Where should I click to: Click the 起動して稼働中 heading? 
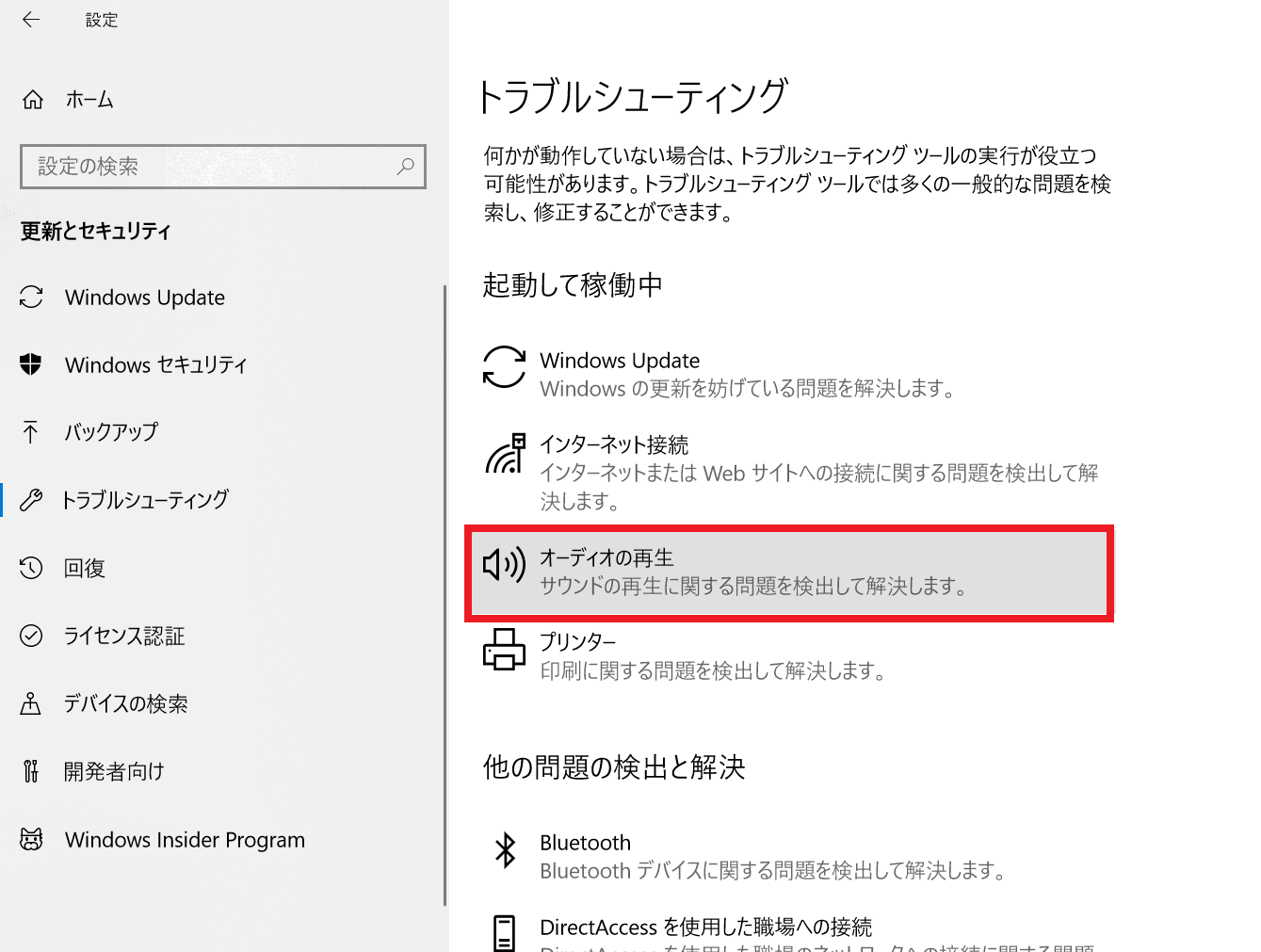tap(573, 284)
